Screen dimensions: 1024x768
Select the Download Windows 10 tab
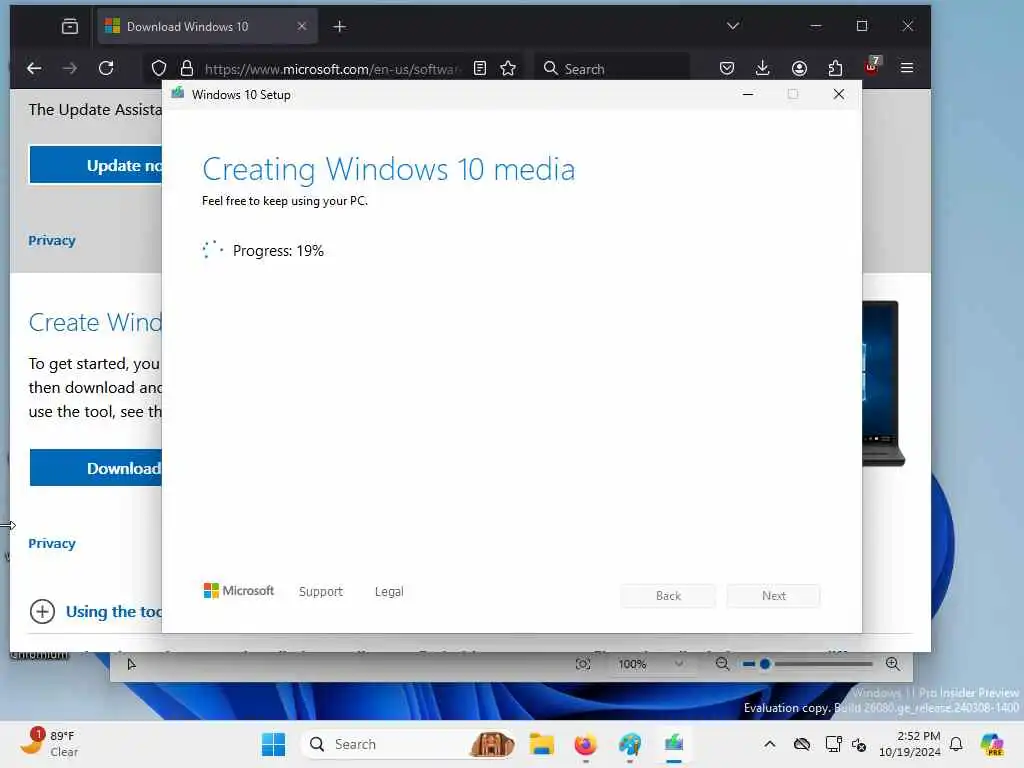tap(207, 26)
